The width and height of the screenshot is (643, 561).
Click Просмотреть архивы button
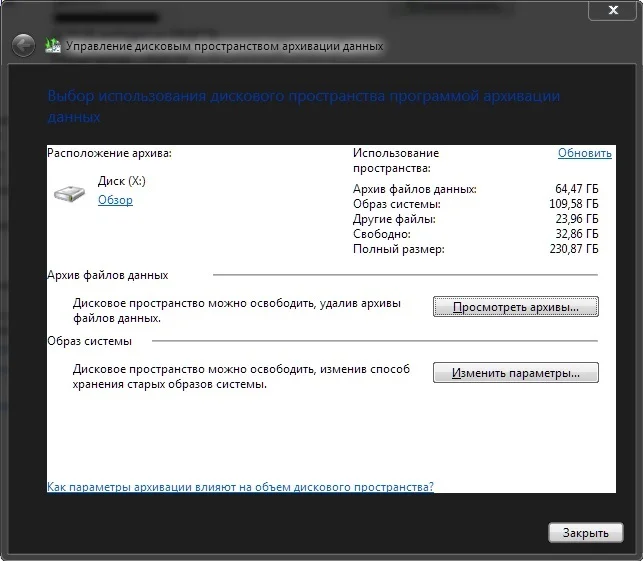tap(515, 307)
